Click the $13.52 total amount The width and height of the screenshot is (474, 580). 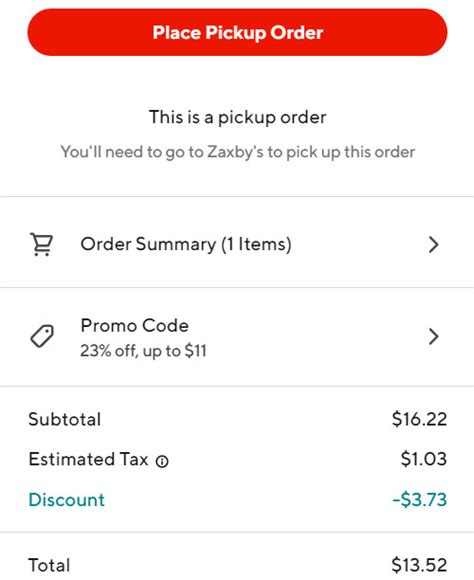[x=419, y=565]
